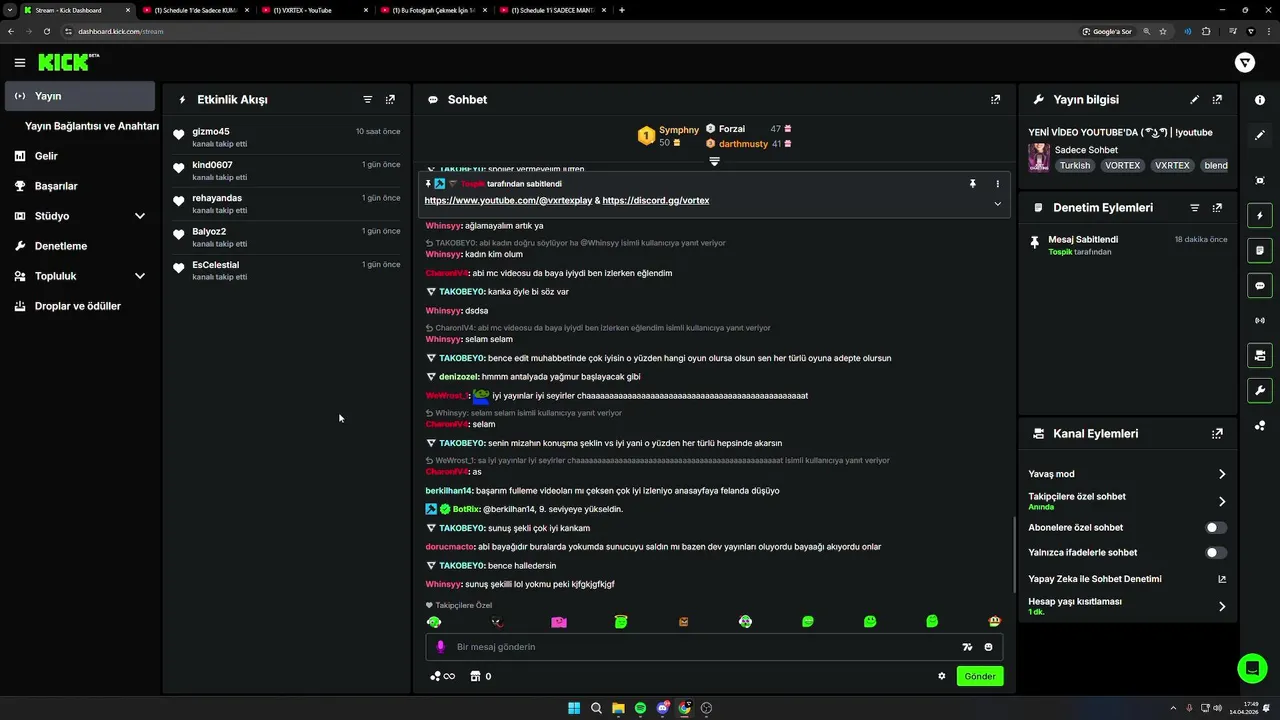Enable Yalnızca ifadelerle sohbet switch

(1216, 553)
